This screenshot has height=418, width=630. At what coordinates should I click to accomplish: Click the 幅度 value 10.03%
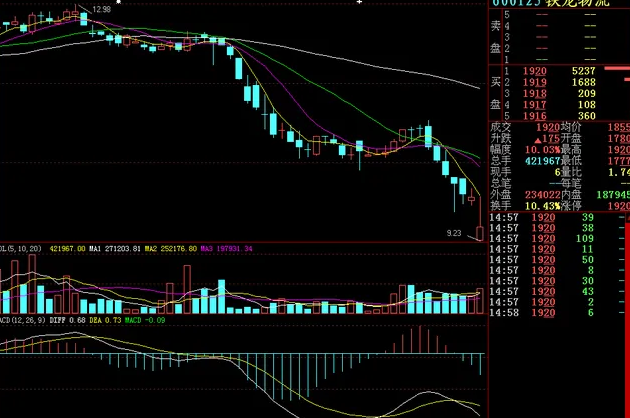542,150
